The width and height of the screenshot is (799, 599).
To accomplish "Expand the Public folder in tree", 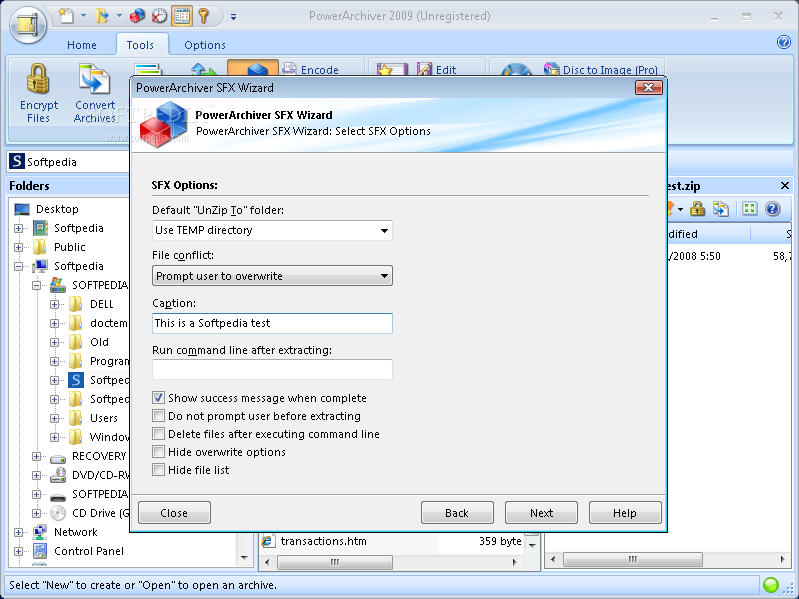I will click(x=18, y=248).
